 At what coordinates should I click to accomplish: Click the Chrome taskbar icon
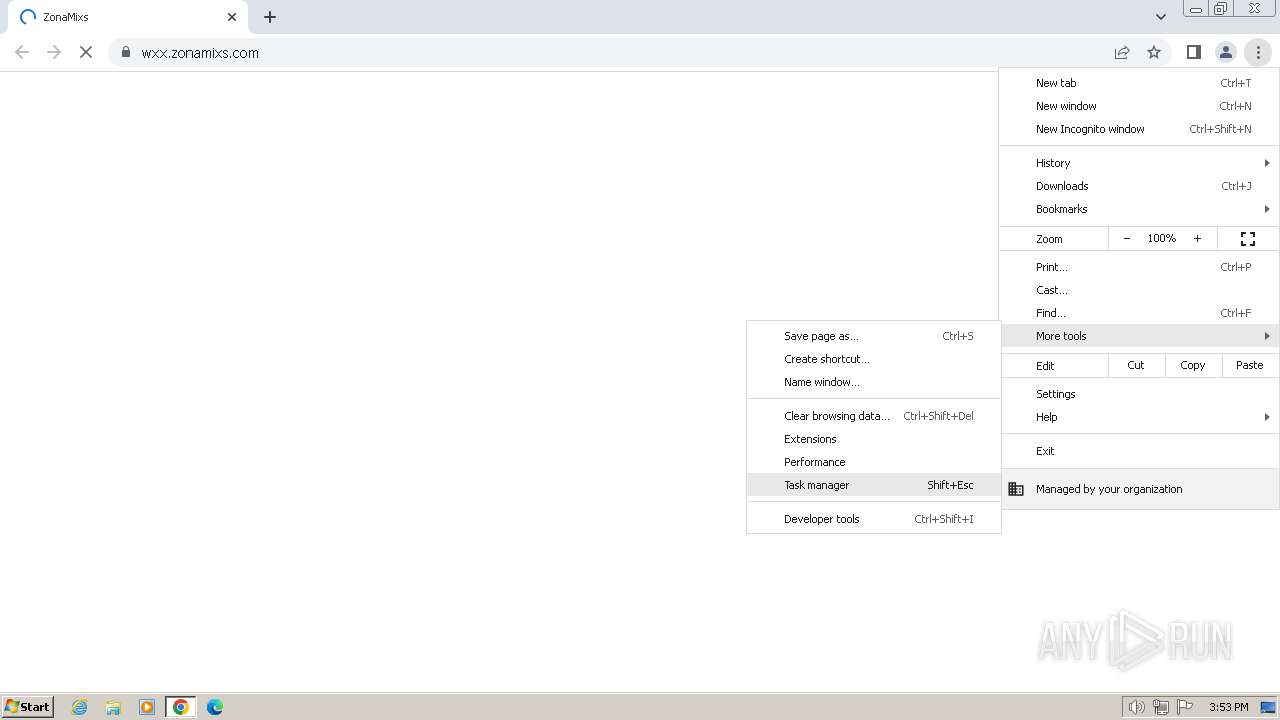[181, 707]
